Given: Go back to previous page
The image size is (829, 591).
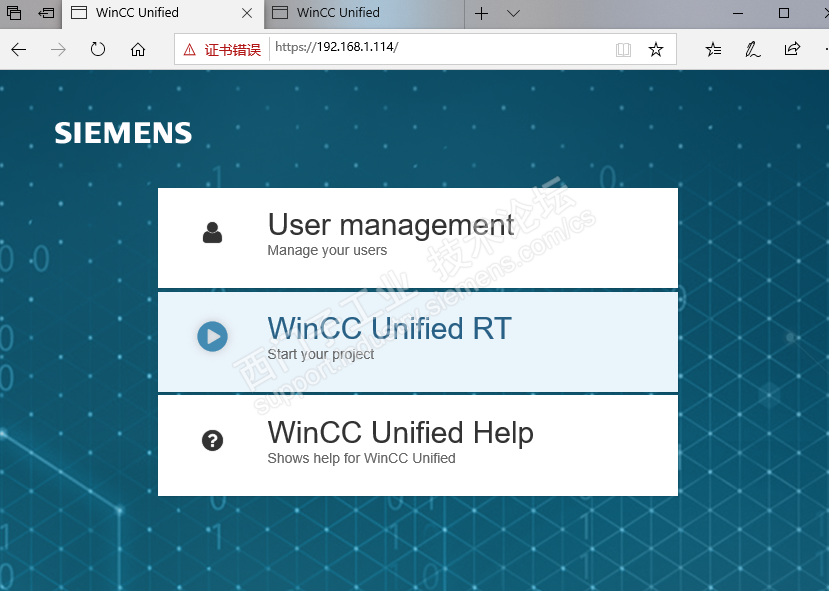Looking at the screenshot, I should [x=19, y=50].
